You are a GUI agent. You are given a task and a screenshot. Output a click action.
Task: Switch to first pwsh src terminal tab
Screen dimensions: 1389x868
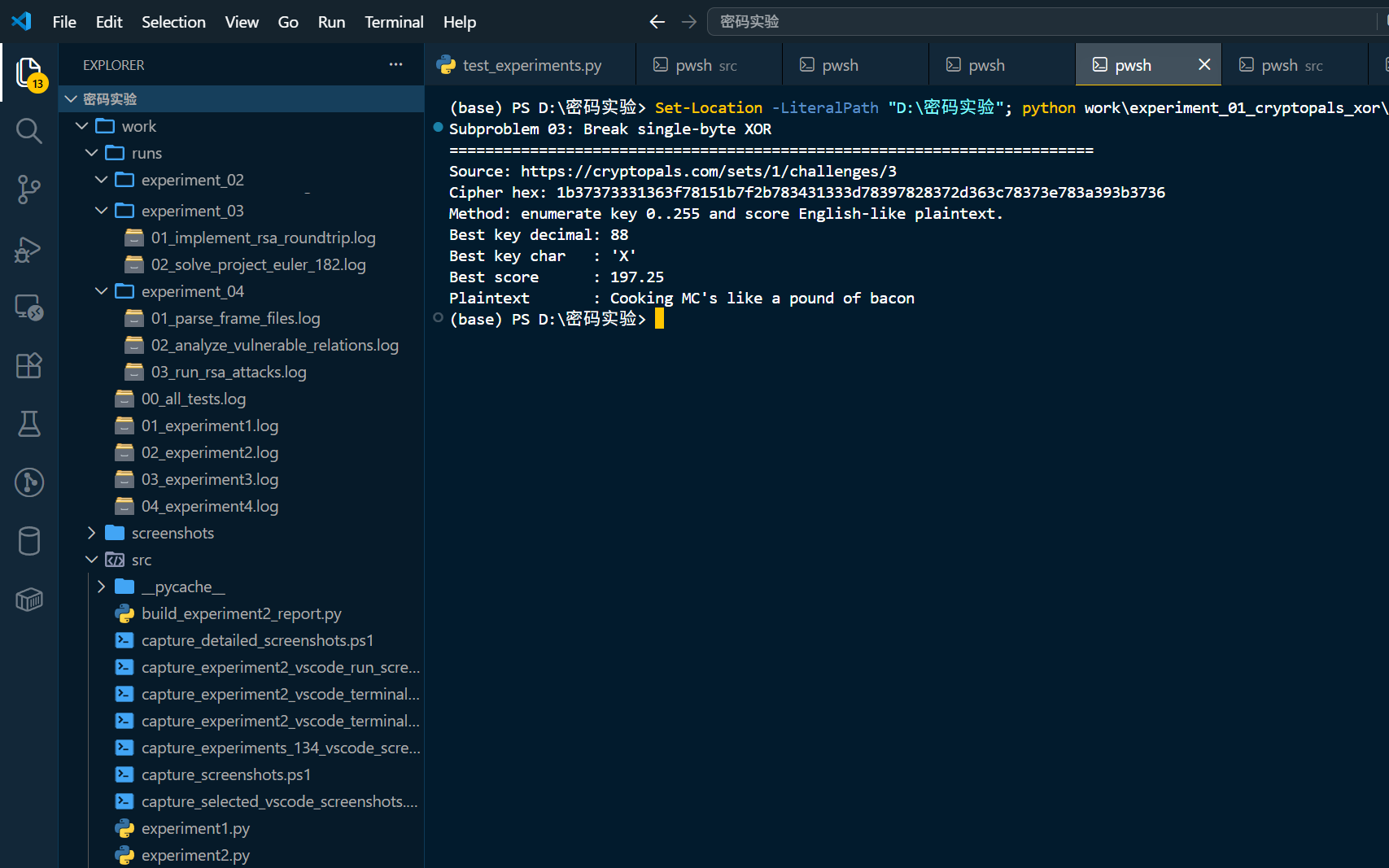(708, 65)
